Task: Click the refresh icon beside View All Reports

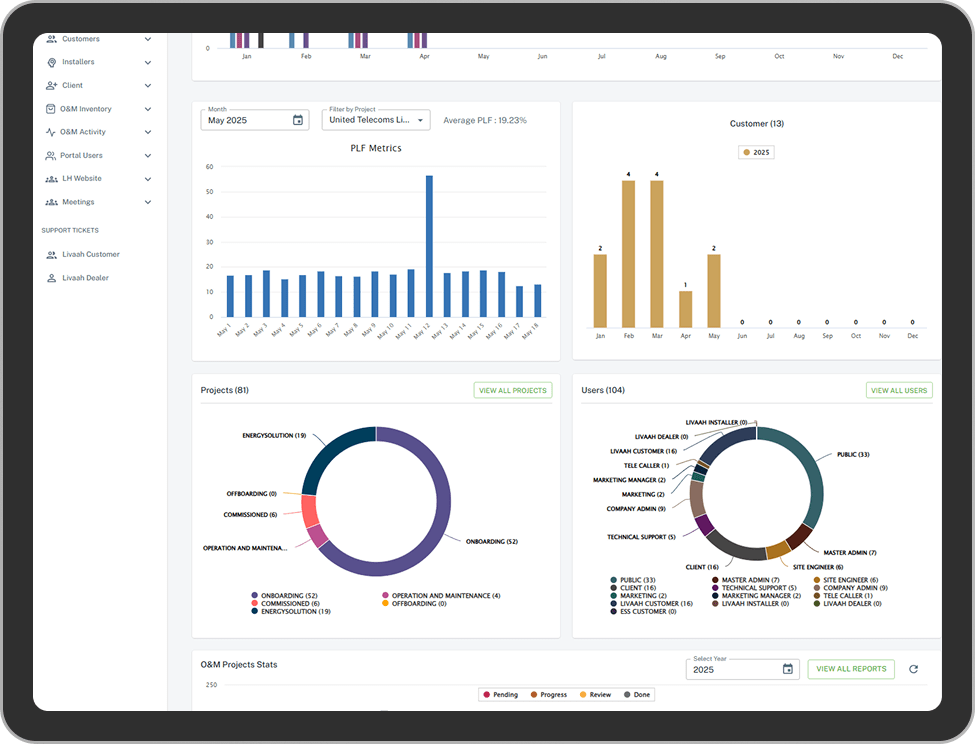Action: point(913,669)
